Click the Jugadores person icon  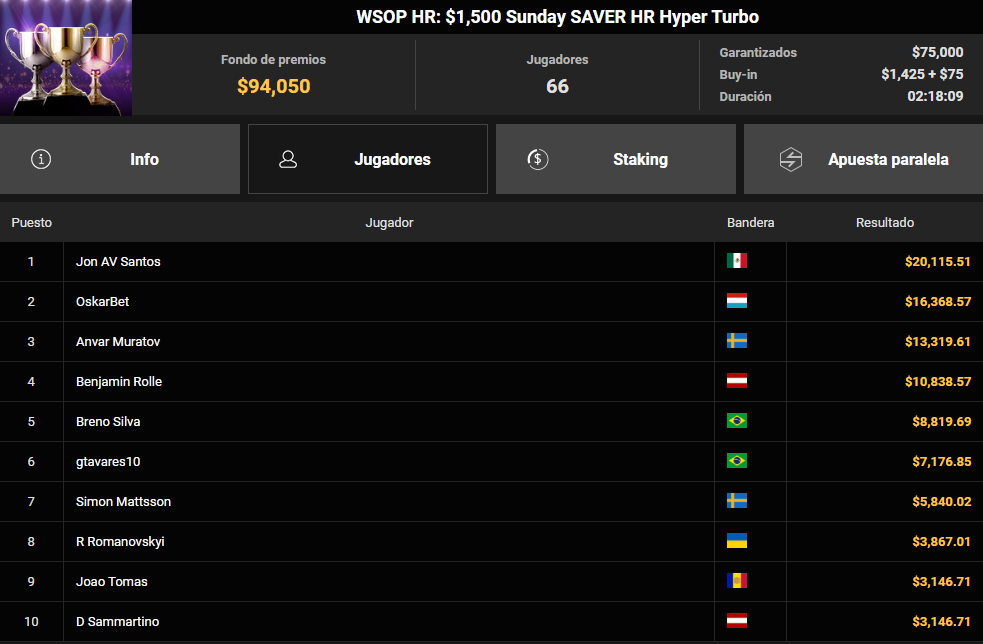[x=288, y=159]
